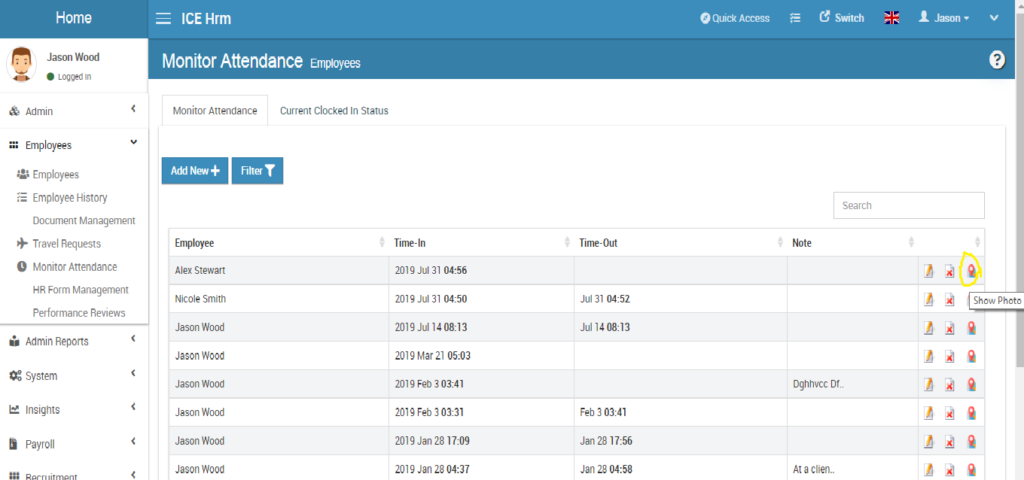This screenshot has height=480, width=1024.
Task: Click Jason Wood's avatar picture
Action: click(22, 65)
